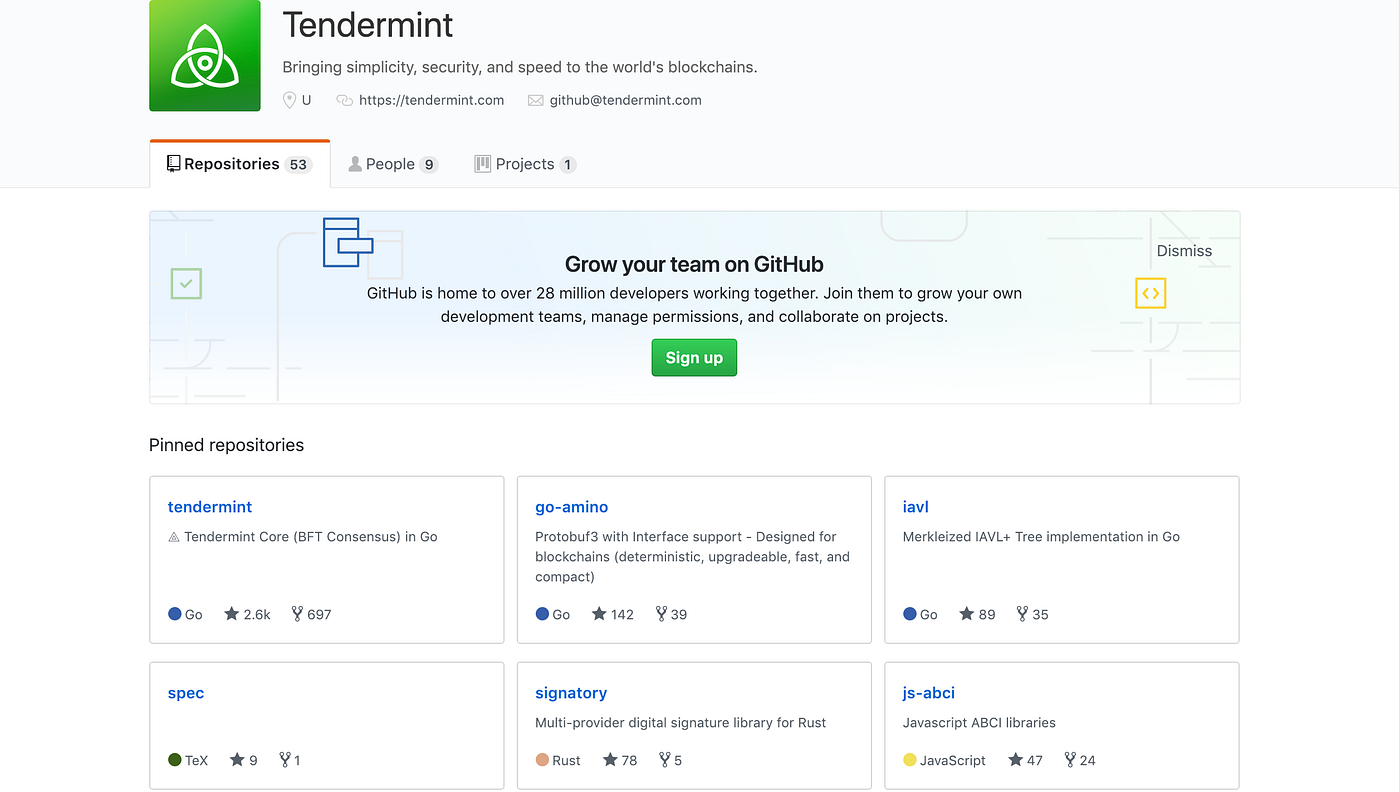Click the 'Multi-provider digital signature library for Rust' description

(x=681, y=723)
